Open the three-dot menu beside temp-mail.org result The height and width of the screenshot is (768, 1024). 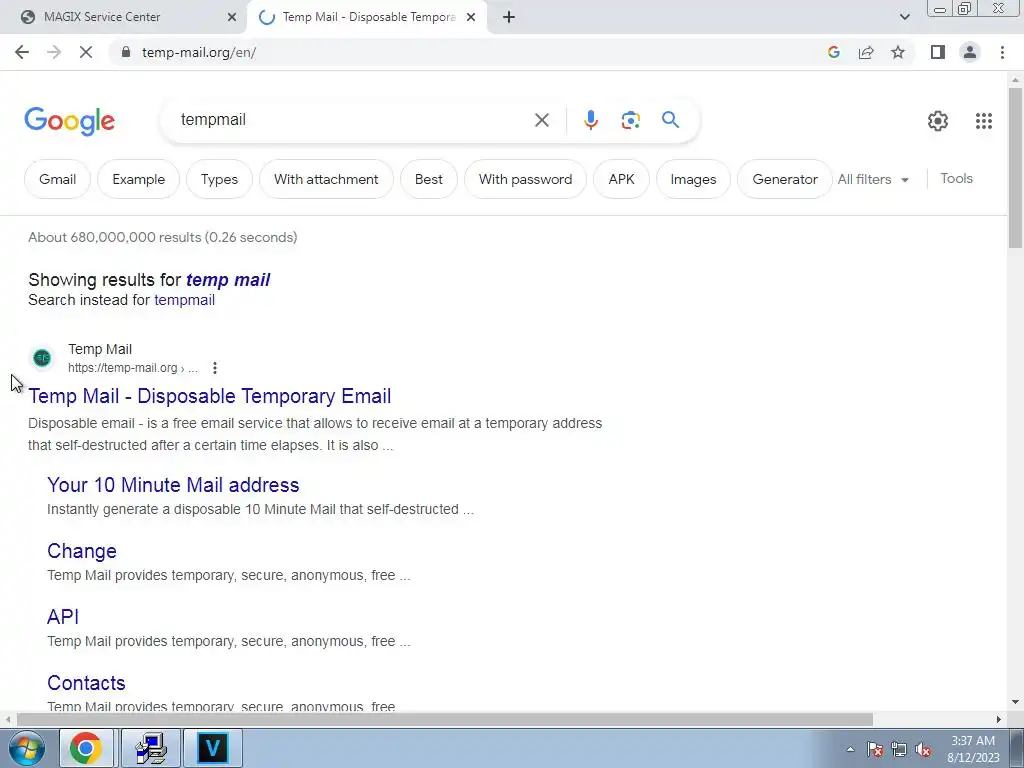point(215,368)
